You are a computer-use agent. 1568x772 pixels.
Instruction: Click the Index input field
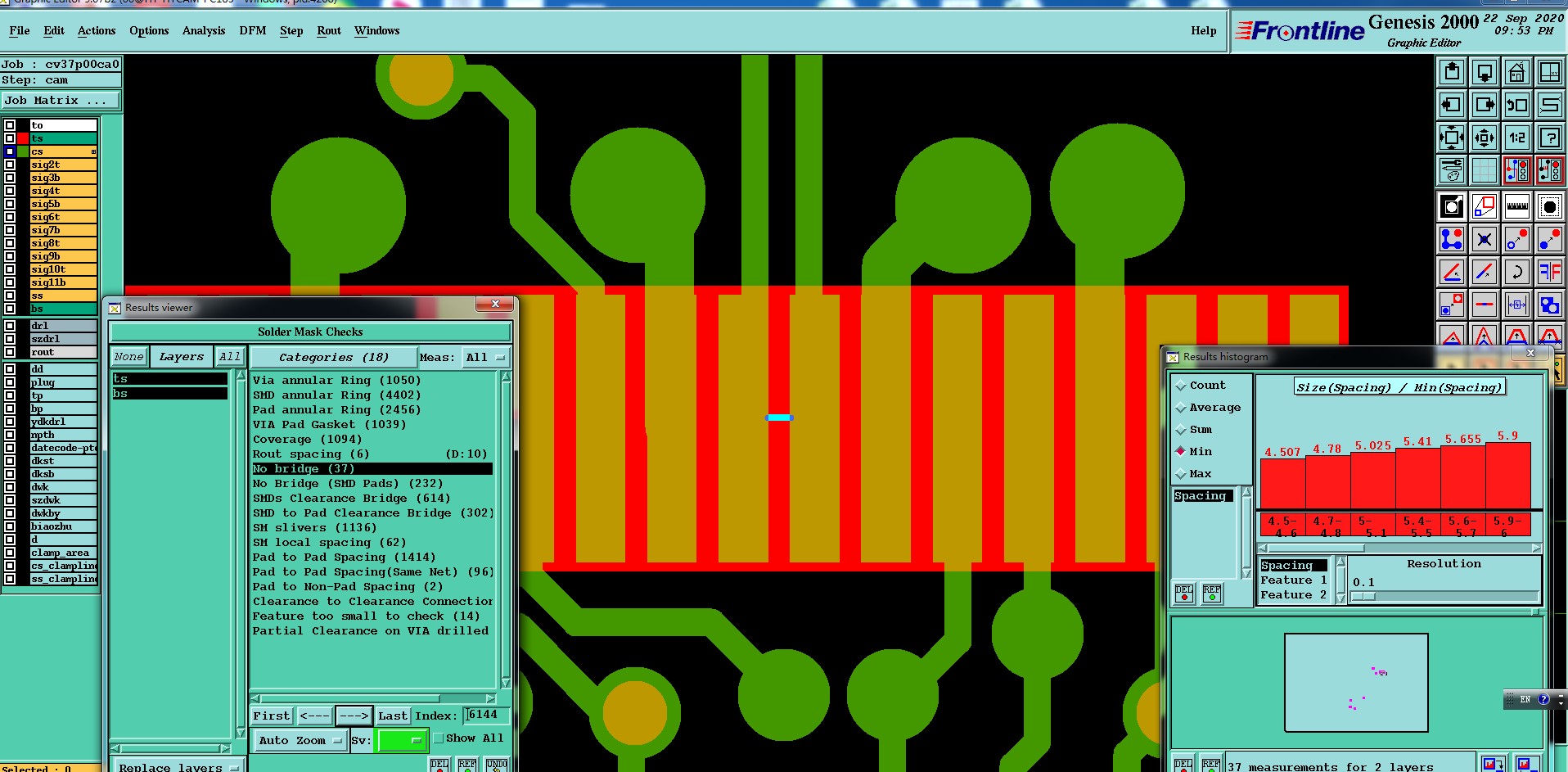486,716
